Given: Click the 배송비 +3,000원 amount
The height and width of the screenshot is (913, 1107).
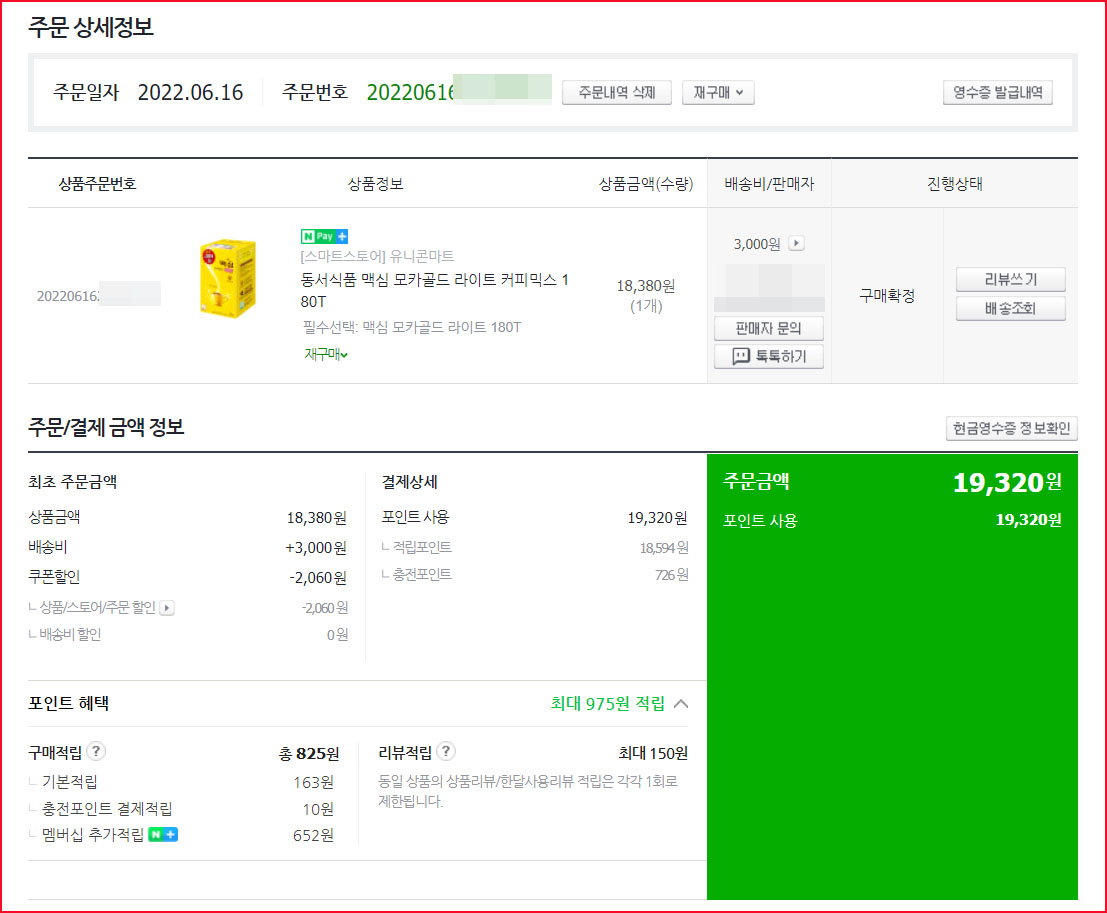Looking at the screenshot, I should click(x=316, y=548).
